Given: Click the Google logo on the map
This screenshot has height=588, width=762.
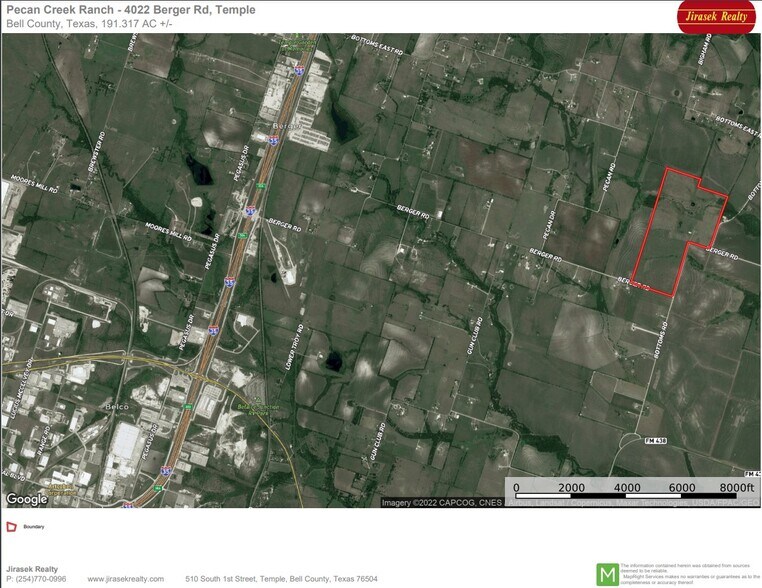Looking at the screenshot, I should [27, 499].
